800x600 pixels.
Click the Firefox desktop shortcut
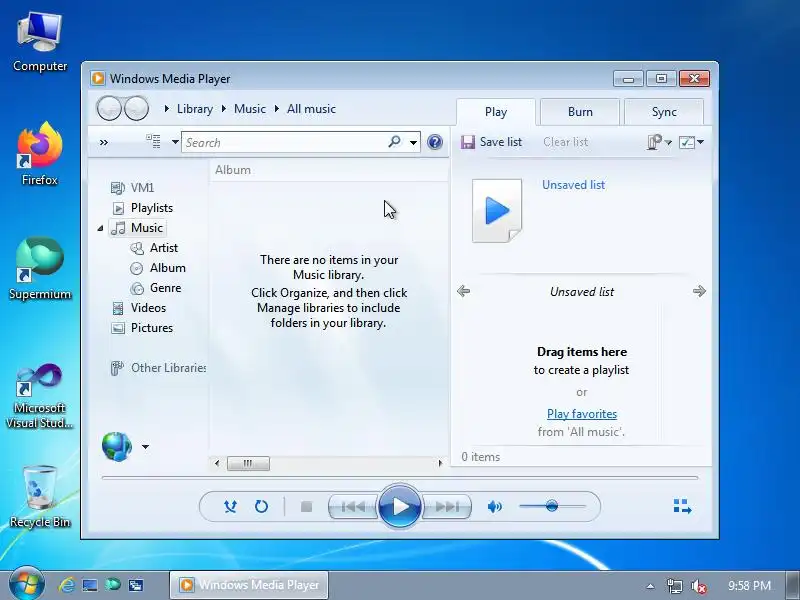40,154
